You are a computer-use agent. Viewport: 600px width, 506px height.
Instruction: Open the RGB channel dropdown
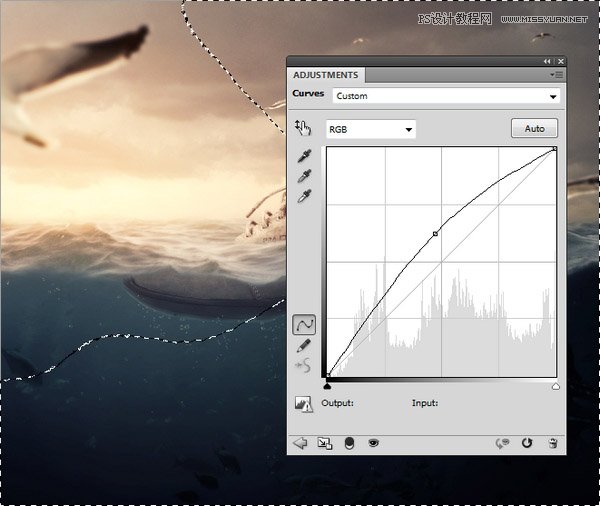tap(371, 129)
